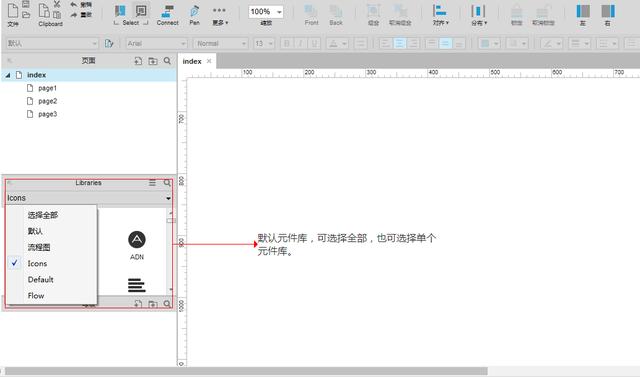
Task: Select page2 in the pages tree
Action: 47,101
